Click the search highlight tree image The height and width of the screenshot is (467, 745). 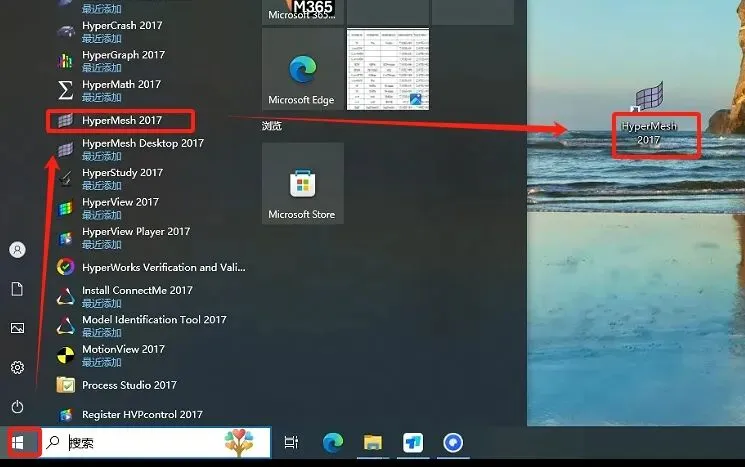point(239,443)
